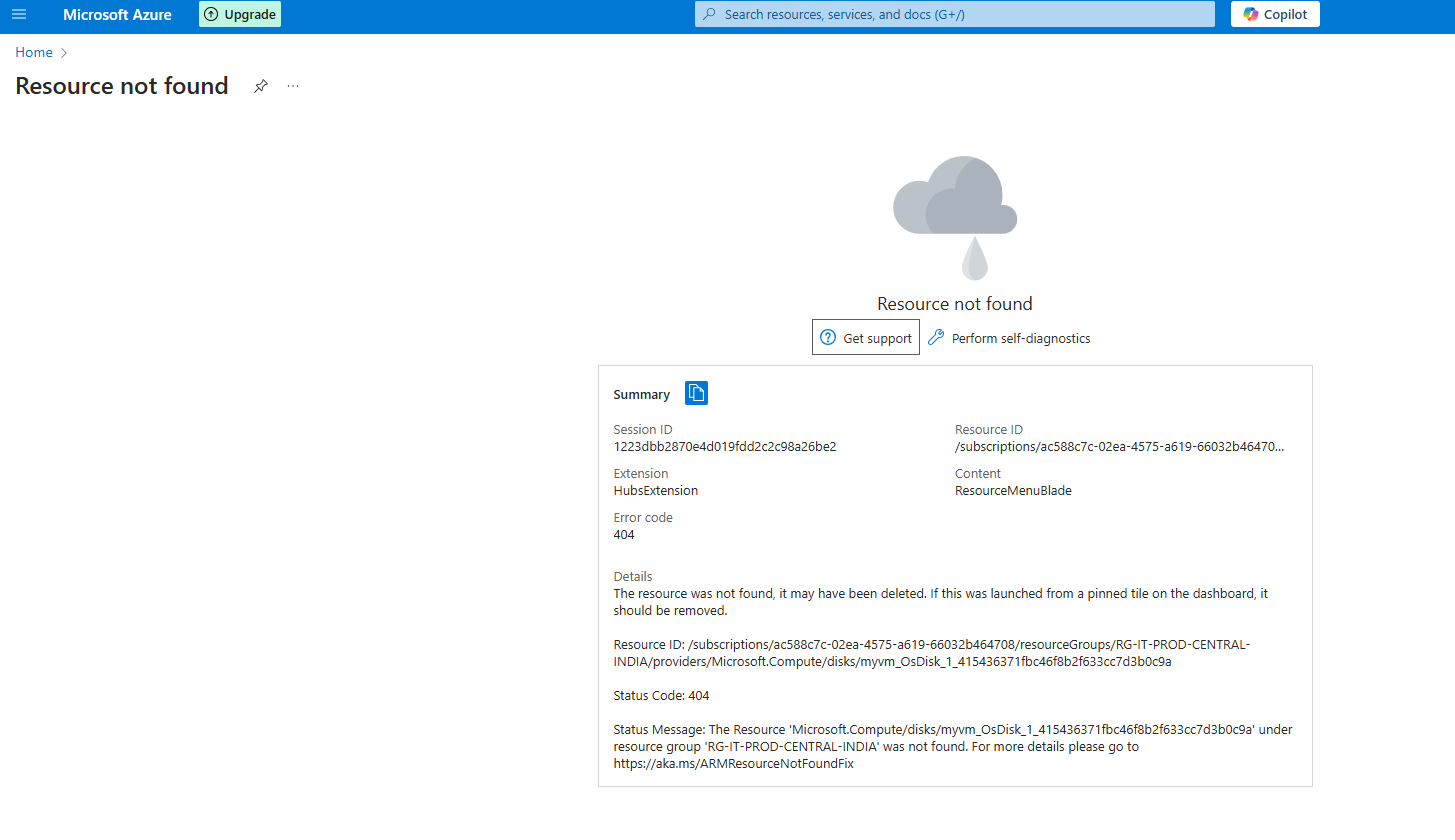This screenshot has width=1455, height=840.
Task: Click the Resource ID label in summary
Action: (x=989, y=430)
